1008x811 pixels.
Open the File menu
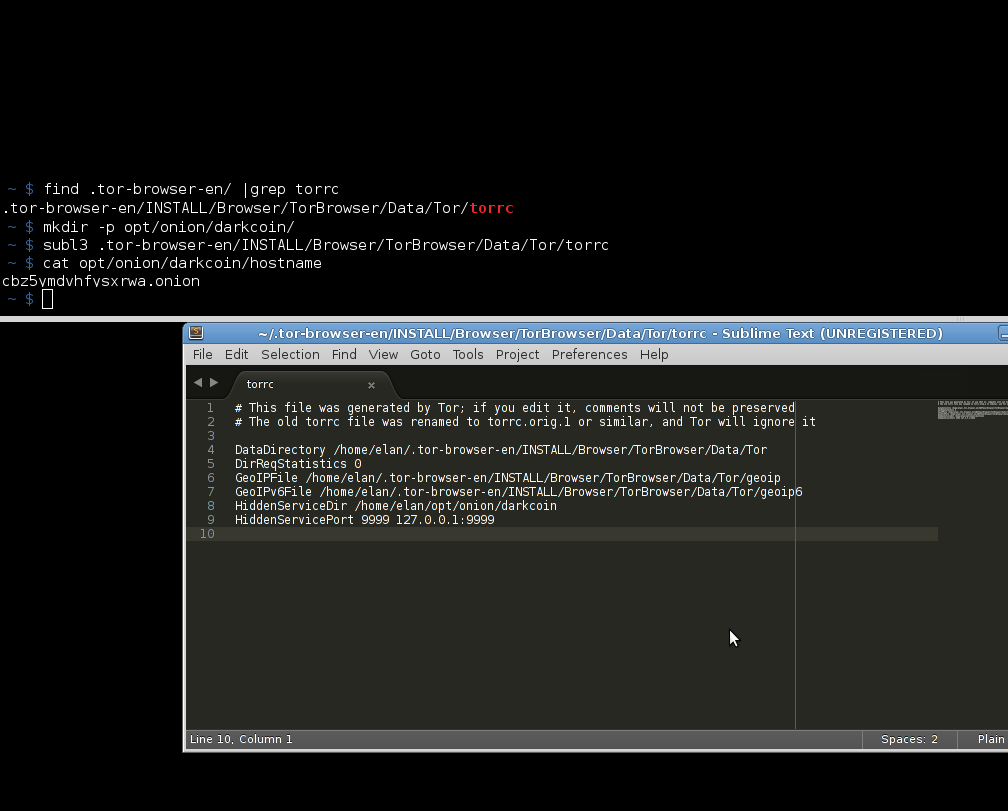pos(202,354)
